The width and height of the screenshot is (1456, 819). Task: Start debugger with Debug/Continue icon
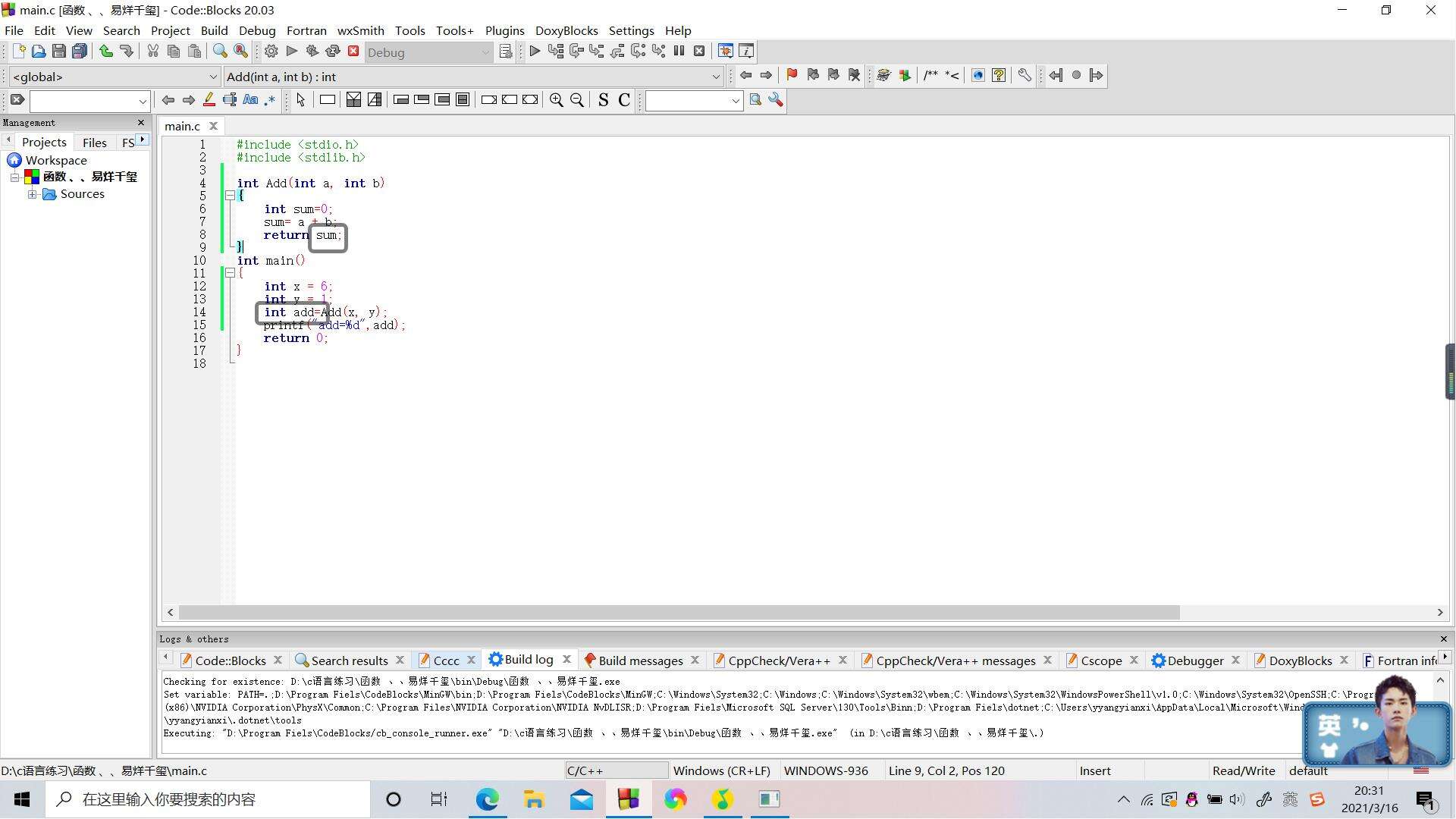click(535, 52)
